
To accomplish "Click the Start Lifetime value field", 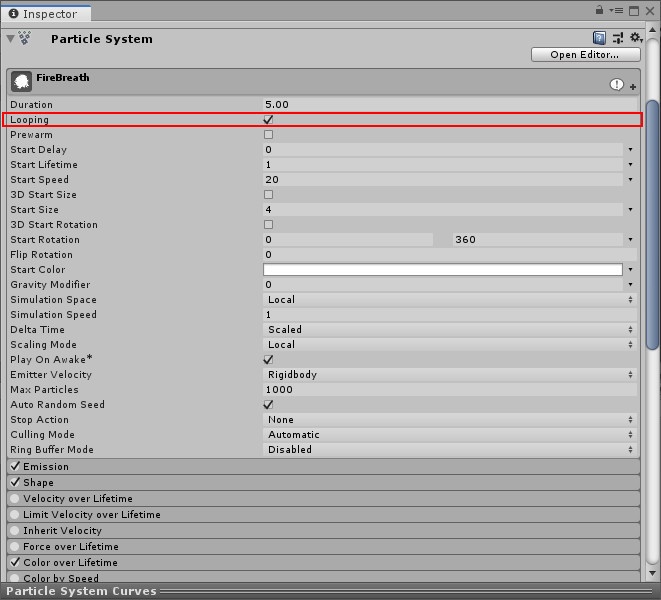I will click(x=443, y=164).
